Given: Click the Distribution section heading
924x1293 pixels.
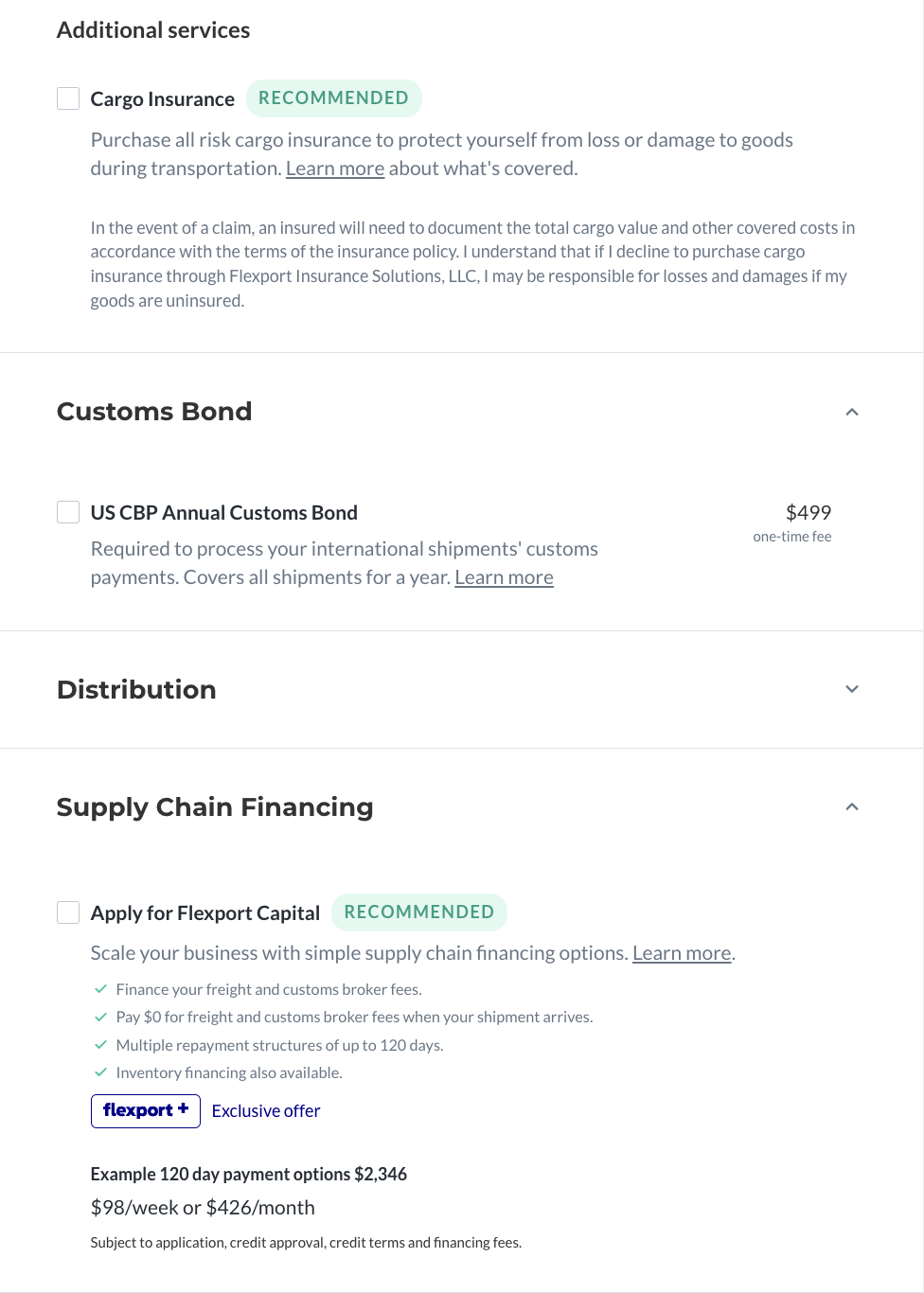Looking at the screenshot, I should 136,689.
